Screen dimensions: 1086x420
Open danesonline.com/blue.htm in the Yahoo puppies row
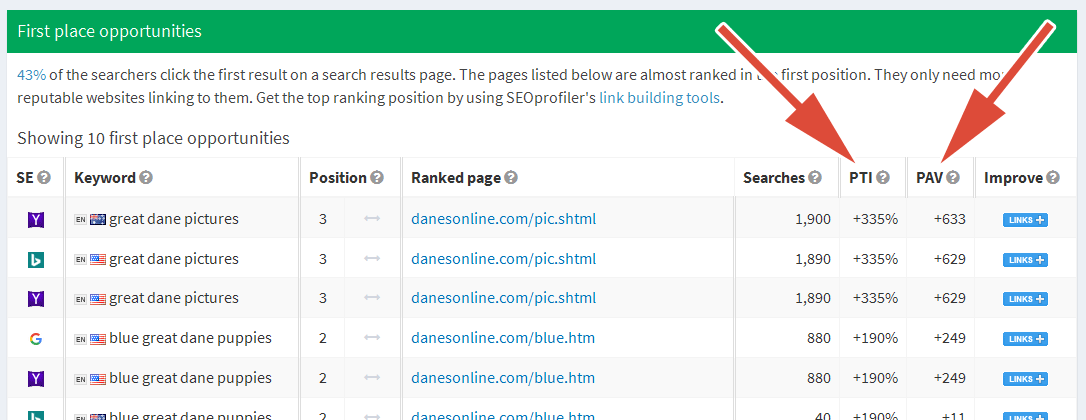[x=503, y=378]
